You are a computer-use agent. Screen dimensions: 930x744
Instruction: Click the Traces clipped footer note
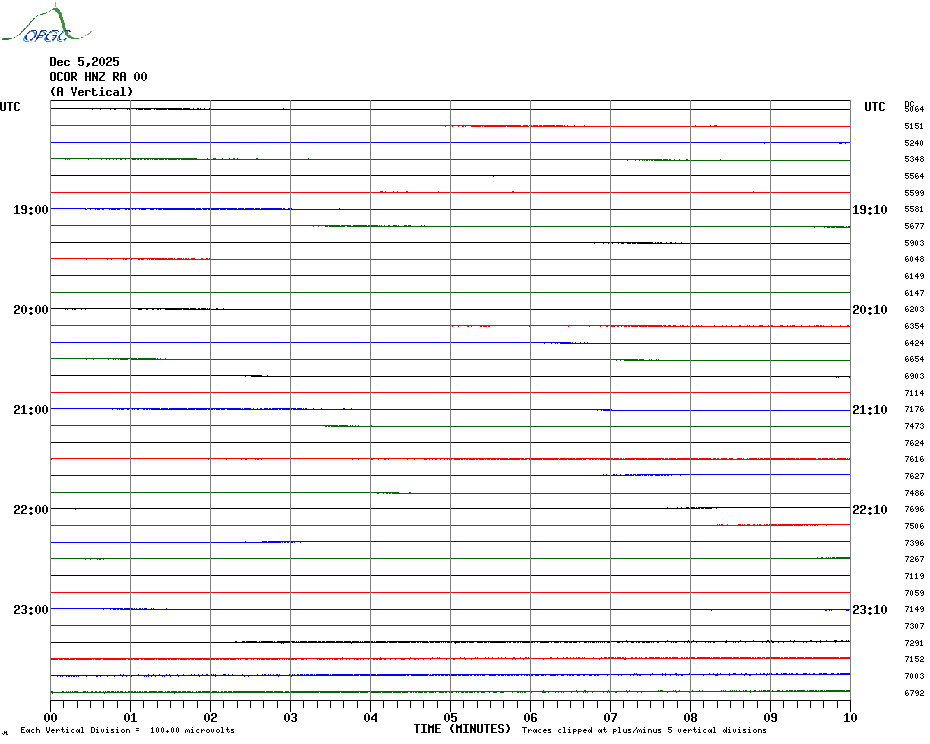click(644, 730)
